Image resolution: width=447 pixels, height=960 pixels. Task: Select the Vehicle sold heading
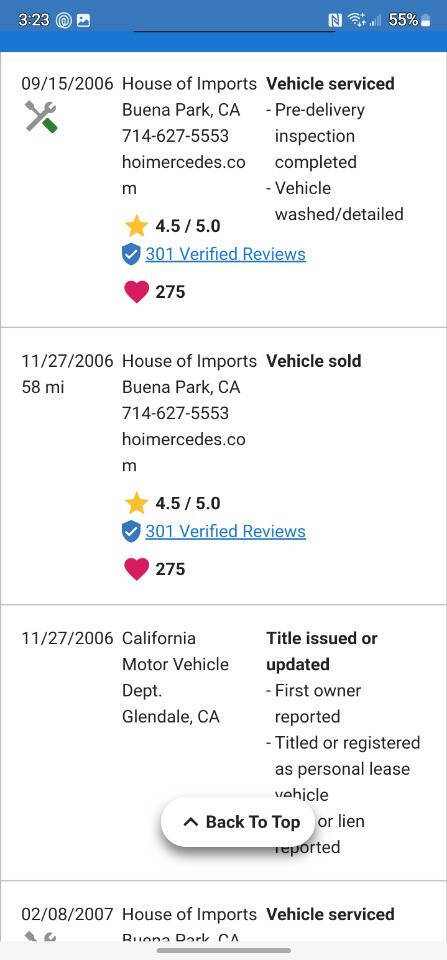(314, 361)
